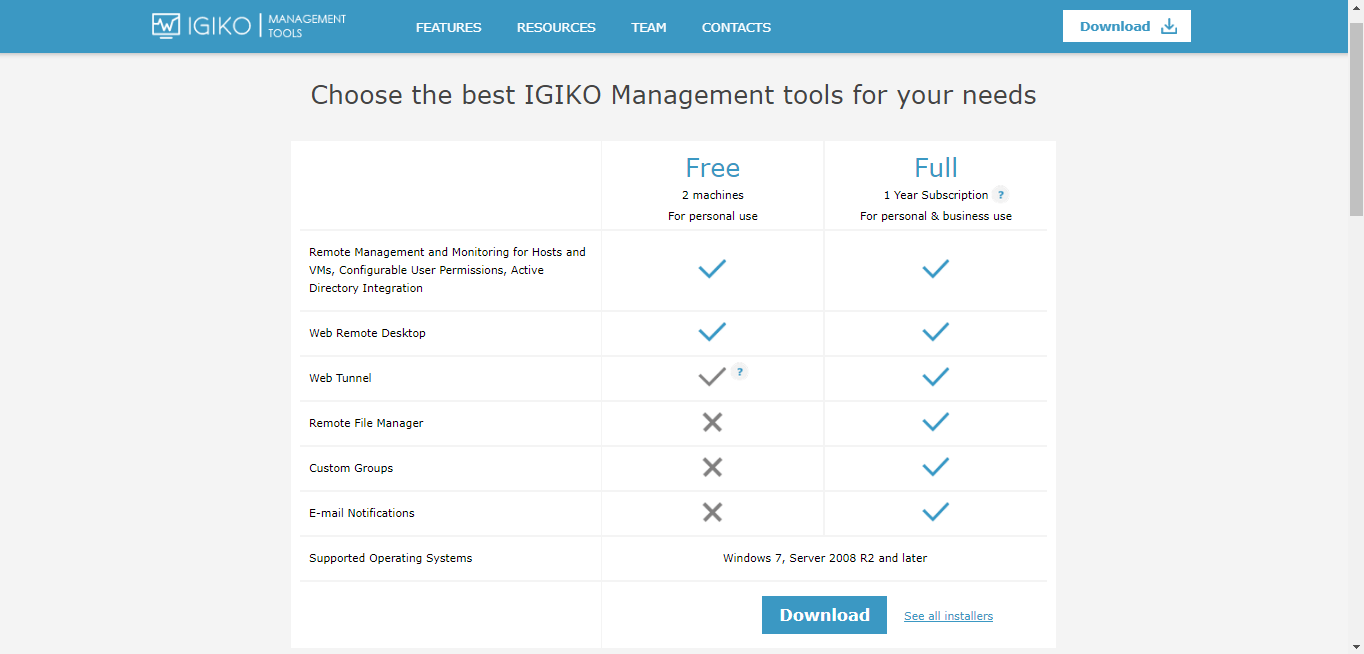1364x654 pixels.
Task: Click the Free cross mark for Custom Groups
Action: tap(712, 467)
